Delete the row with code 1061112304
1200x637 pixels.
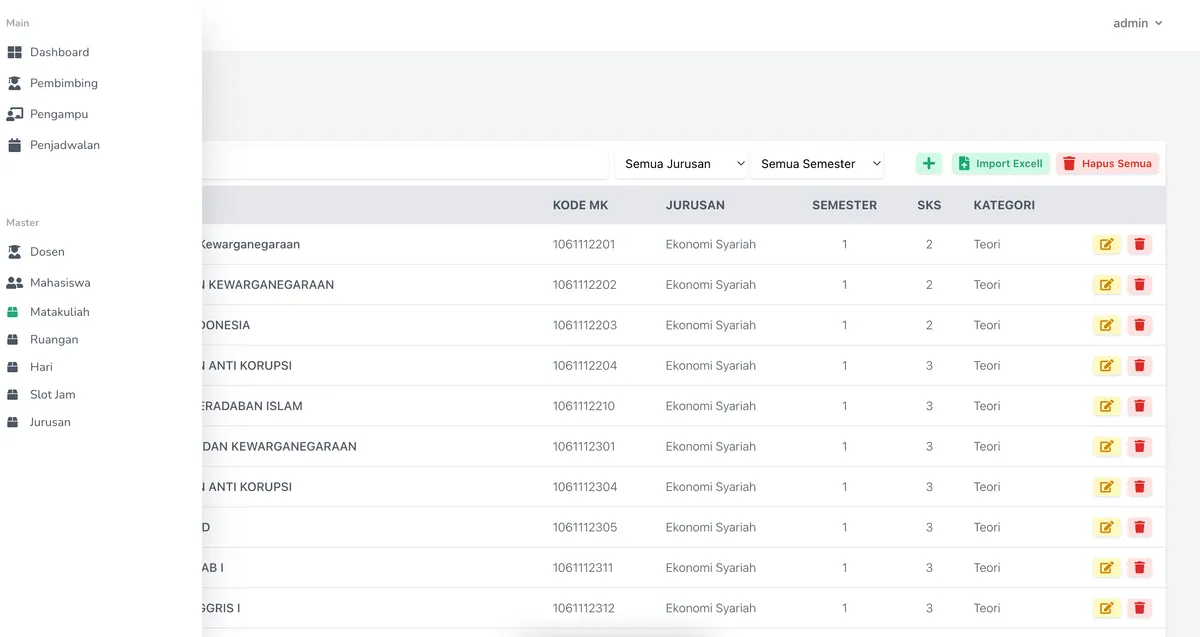[1139, 487]
